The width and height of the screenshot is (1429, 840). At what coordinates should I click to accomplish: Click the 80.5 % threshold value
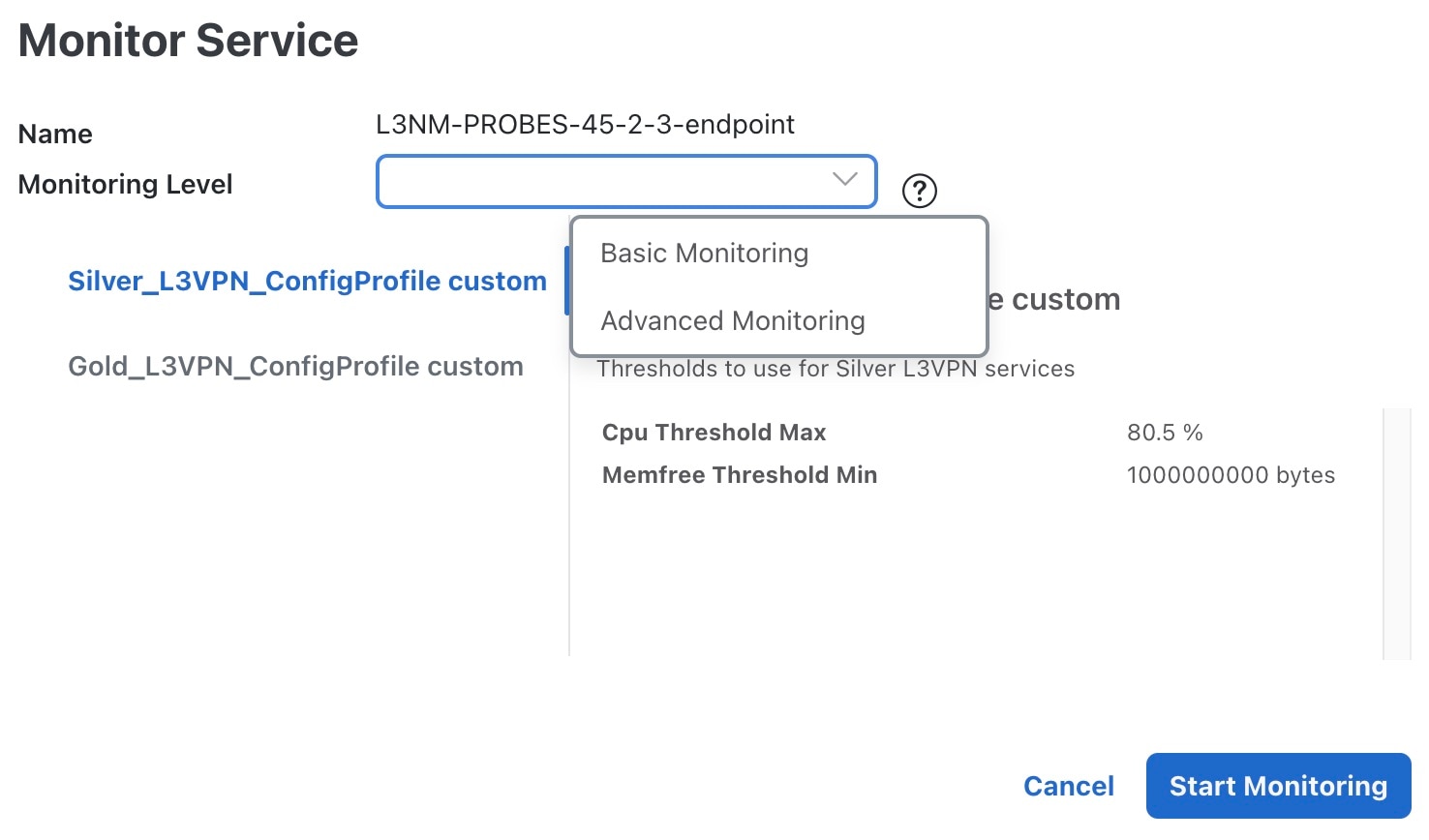click(1164, 433)
